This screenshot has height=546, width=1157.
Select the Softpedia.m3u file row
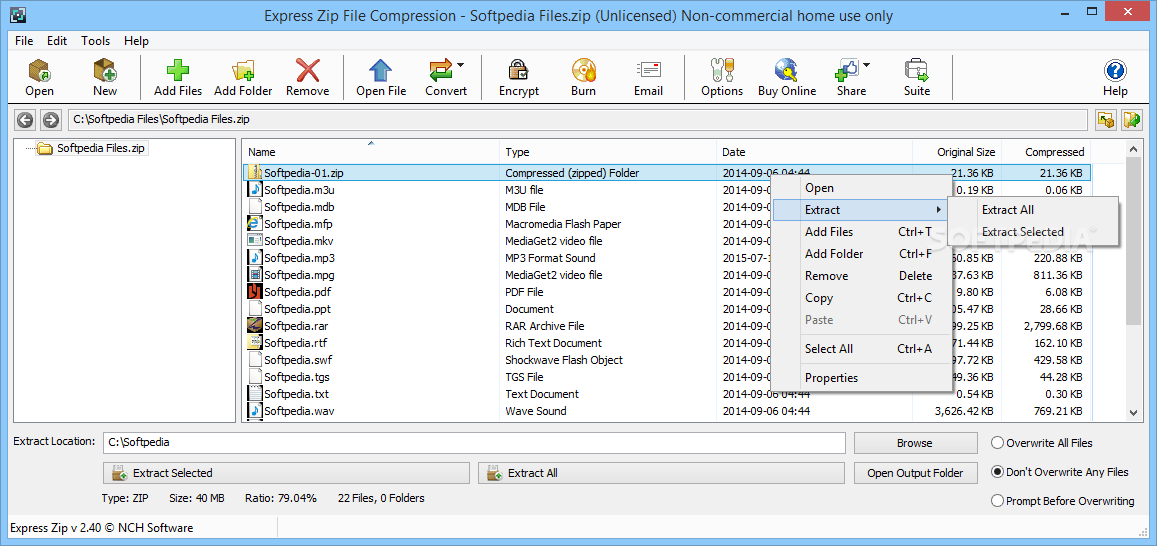pyautogui.click(x=666, y=190)
